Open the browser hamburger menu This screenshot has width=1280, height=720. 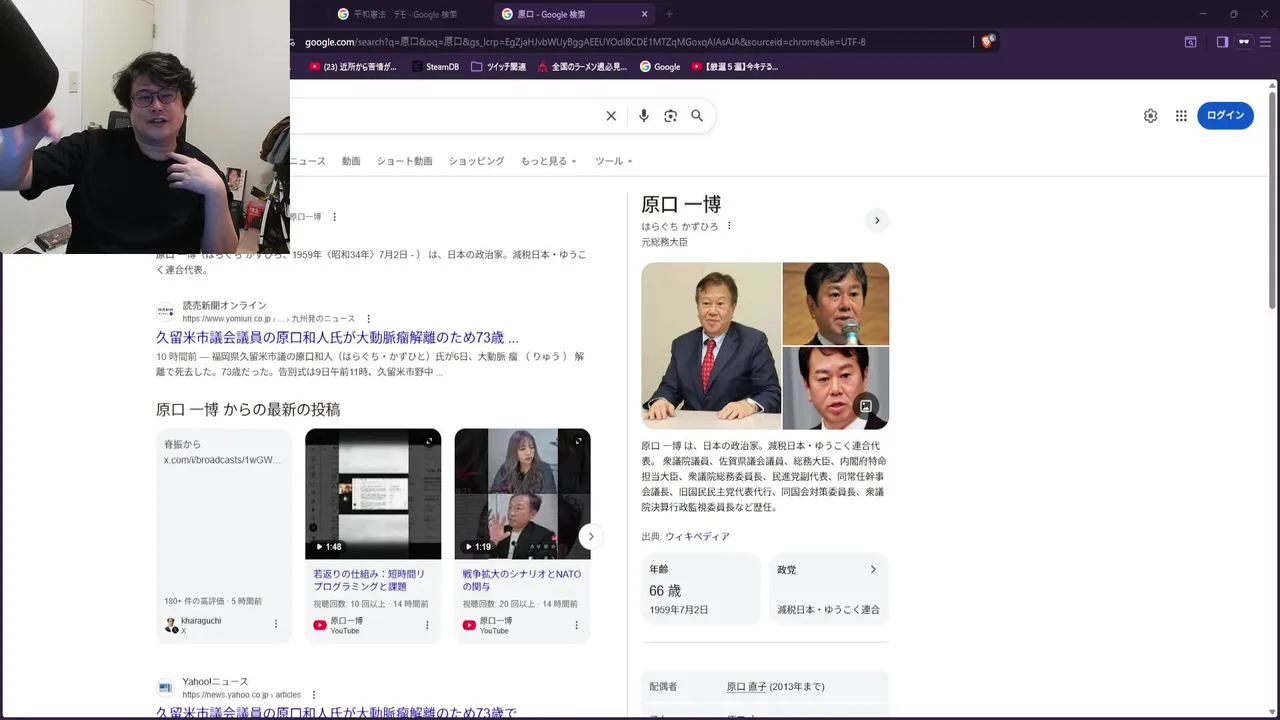tap(1266, 42)
